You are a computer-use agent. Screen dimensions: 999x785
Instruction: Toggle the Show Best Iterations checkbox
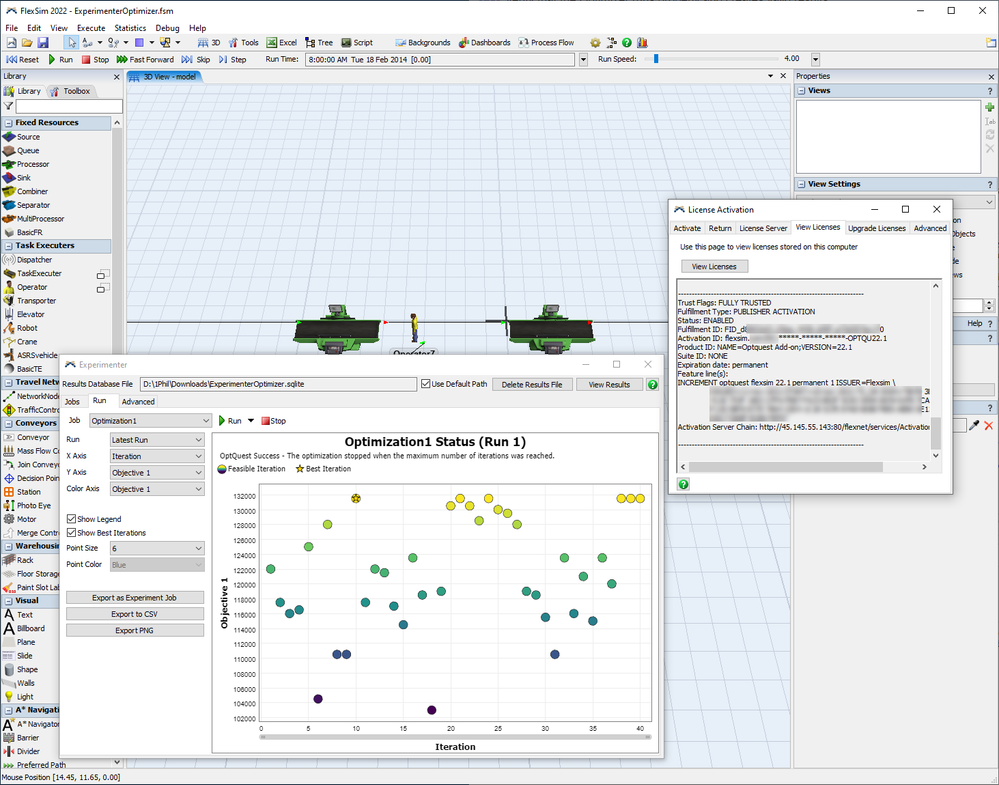pyautogui.click(x=71, y=533)
